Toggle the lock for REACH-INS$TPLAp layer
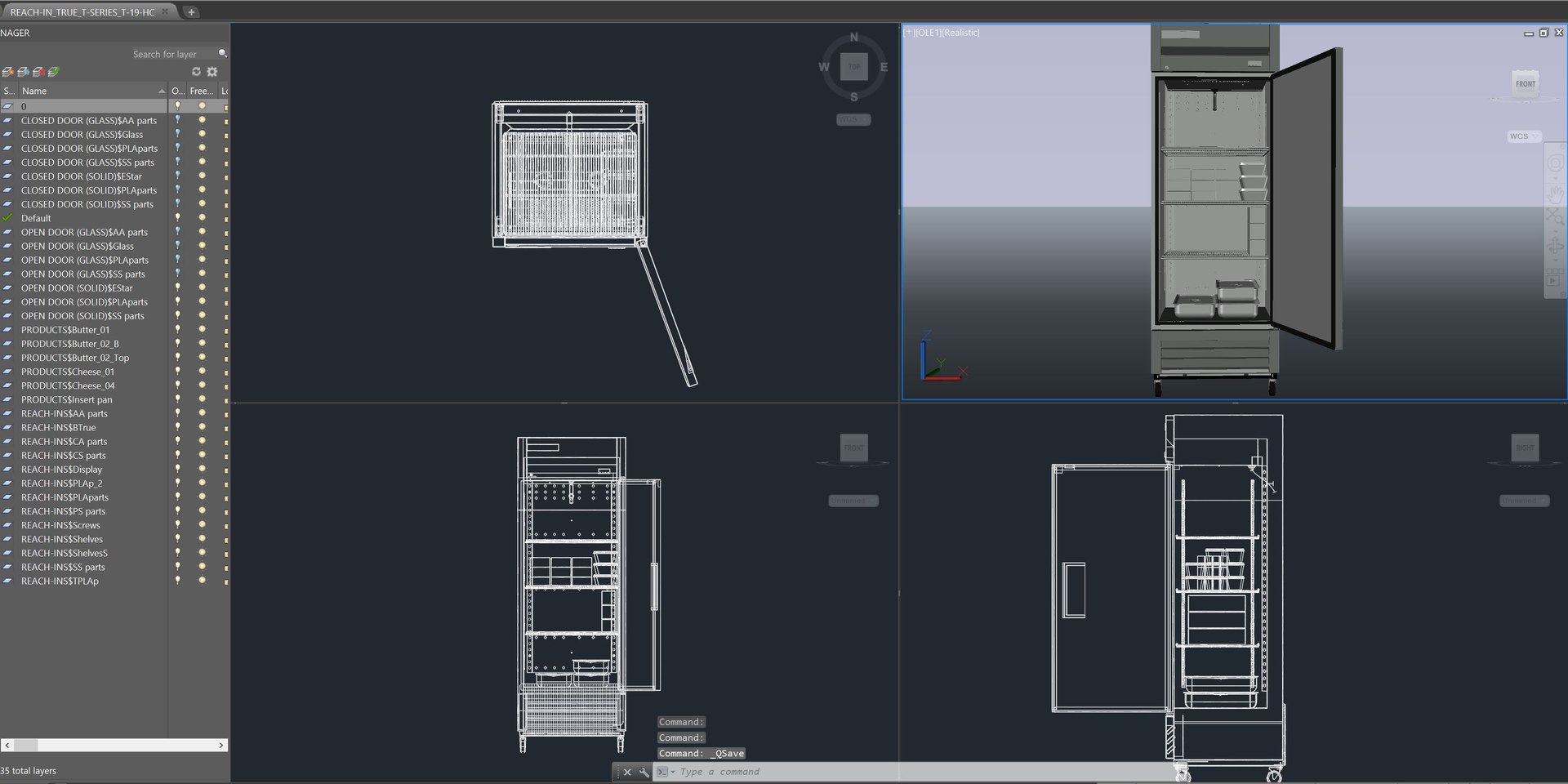Screen dimensions: 1568x784 click(225, 581)
